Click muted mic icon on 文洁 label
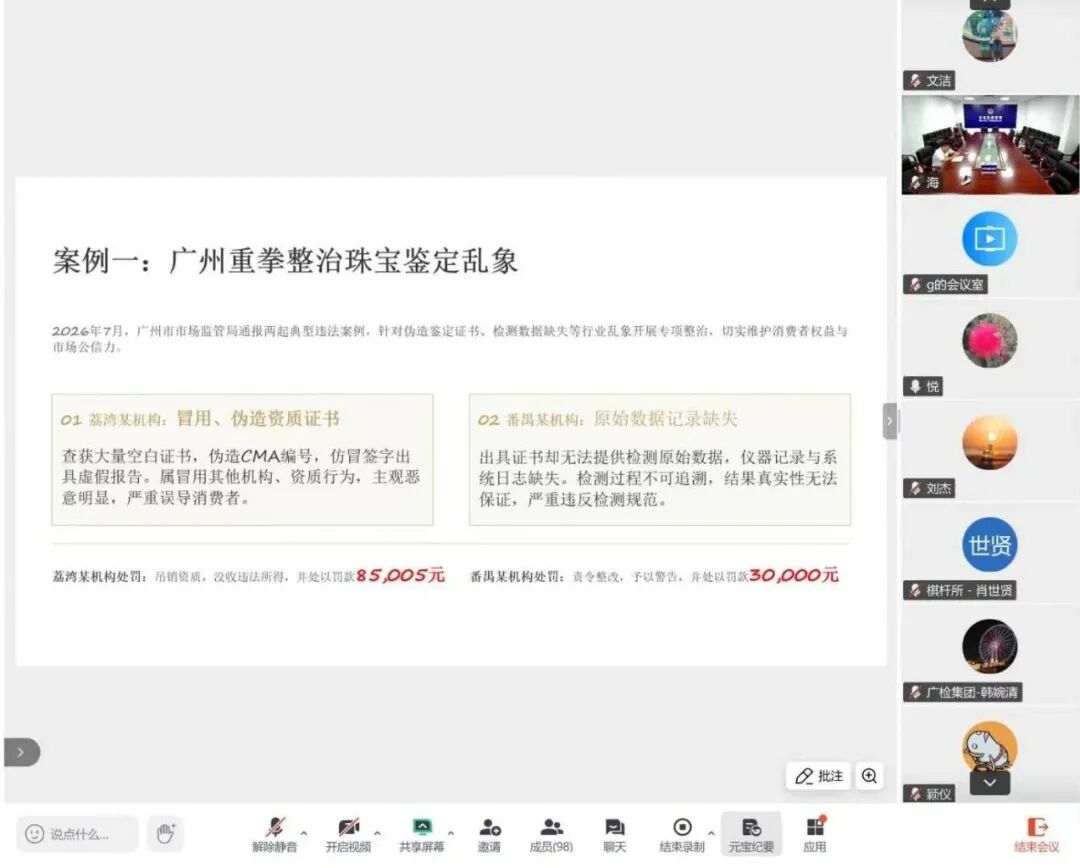This screenshot has height=868, width=1080. pos(915,81)
